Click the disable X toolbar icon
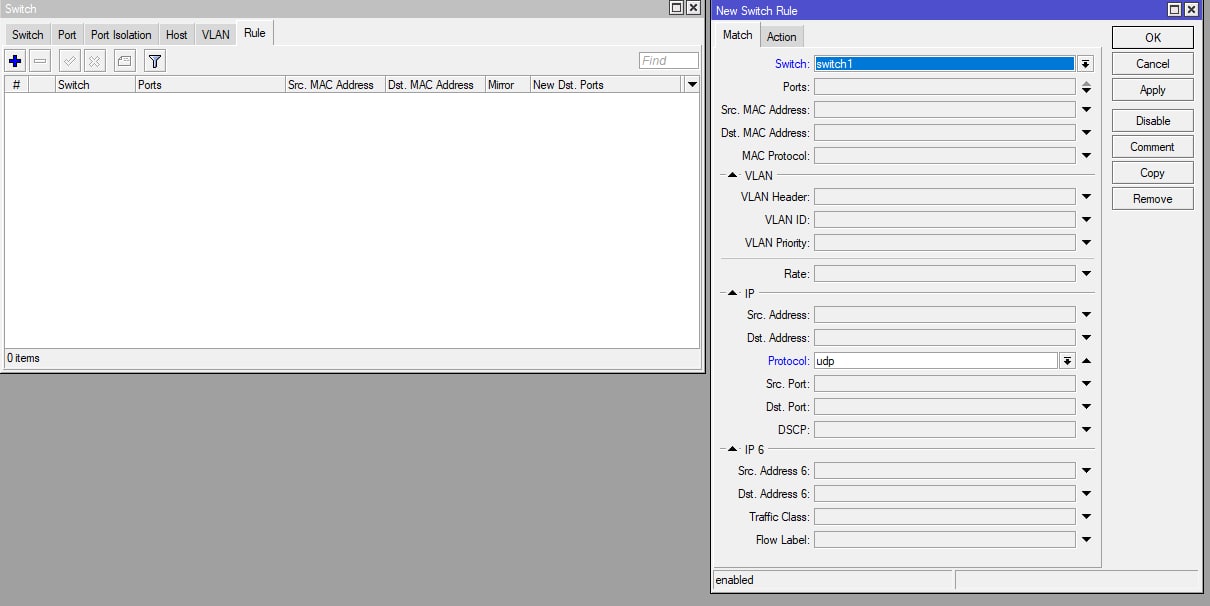1210x606 pixels. coord(95,61)
